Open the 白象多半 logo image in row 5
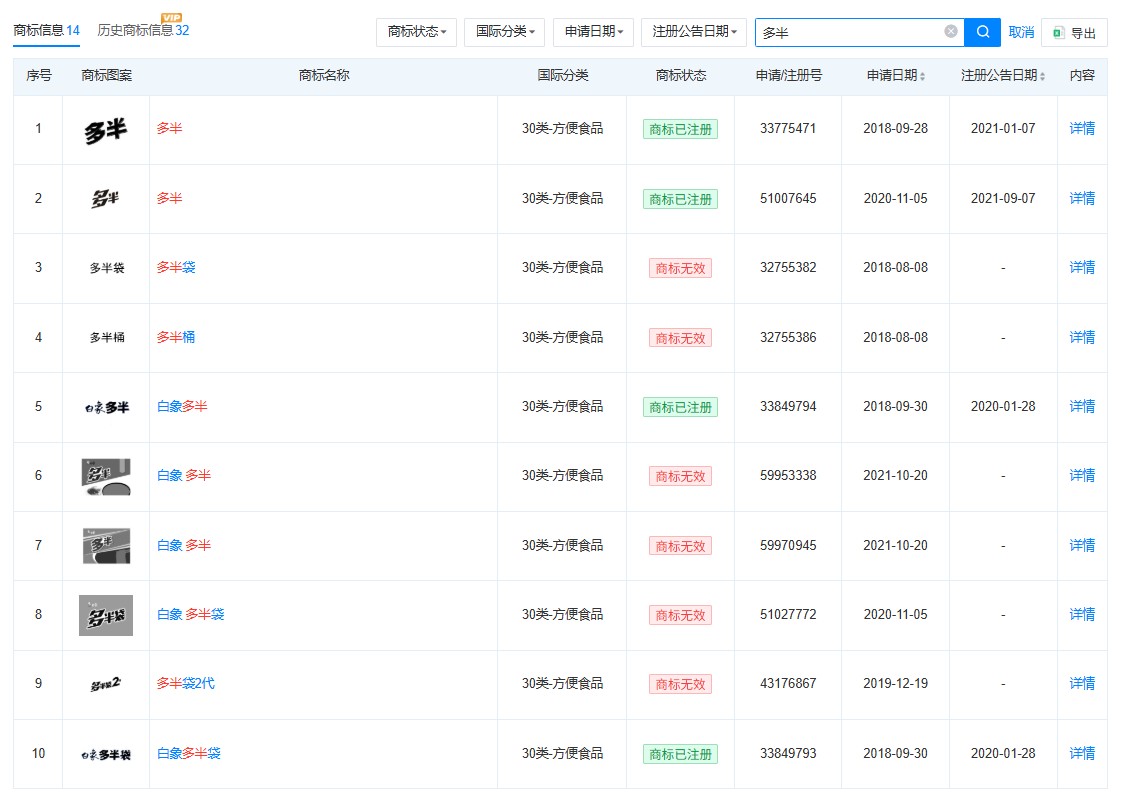The image size is (1122, 793). click(106, 407)
